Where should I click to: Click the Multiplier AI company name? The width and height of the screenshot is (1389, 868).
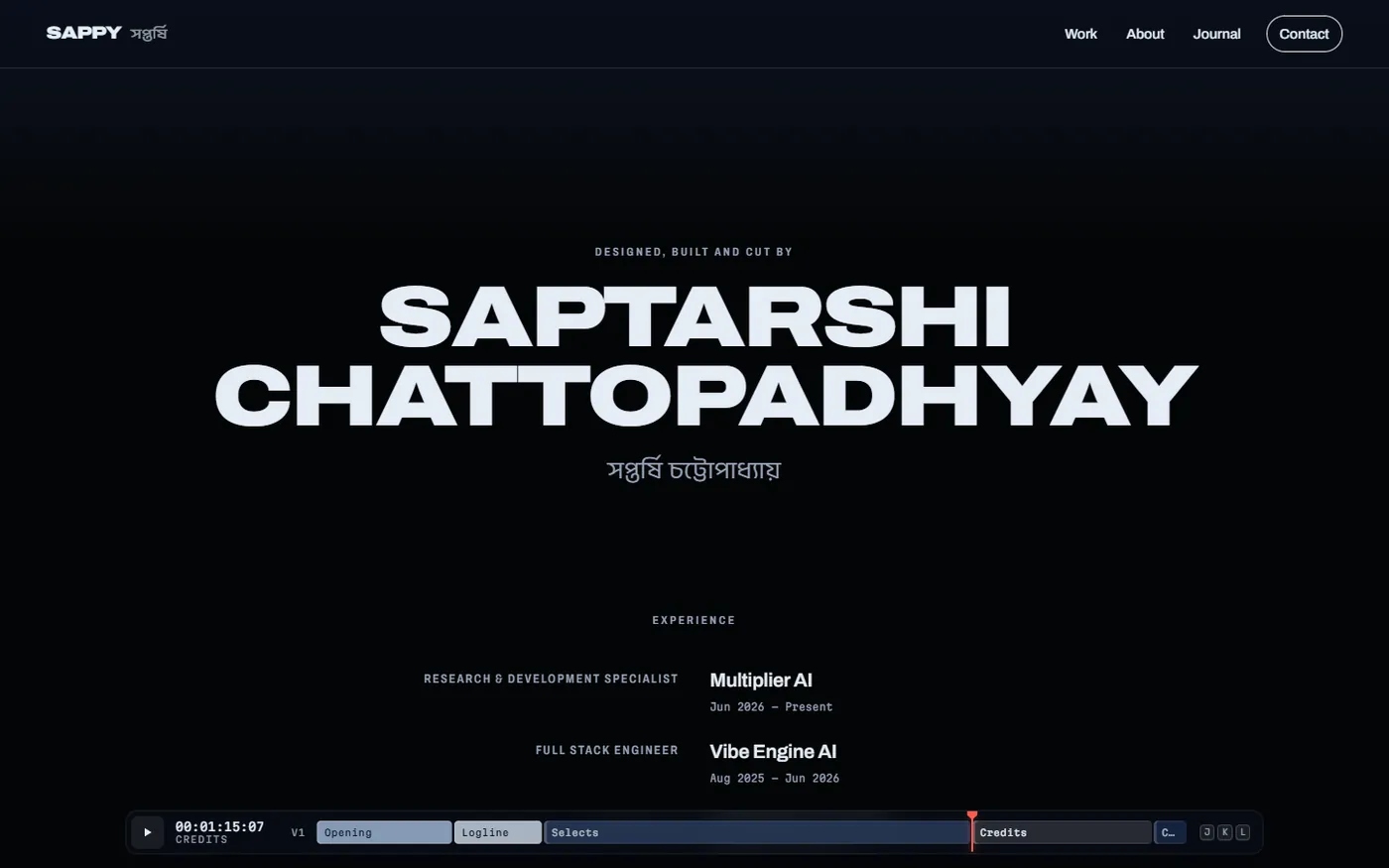coord(761,680)
